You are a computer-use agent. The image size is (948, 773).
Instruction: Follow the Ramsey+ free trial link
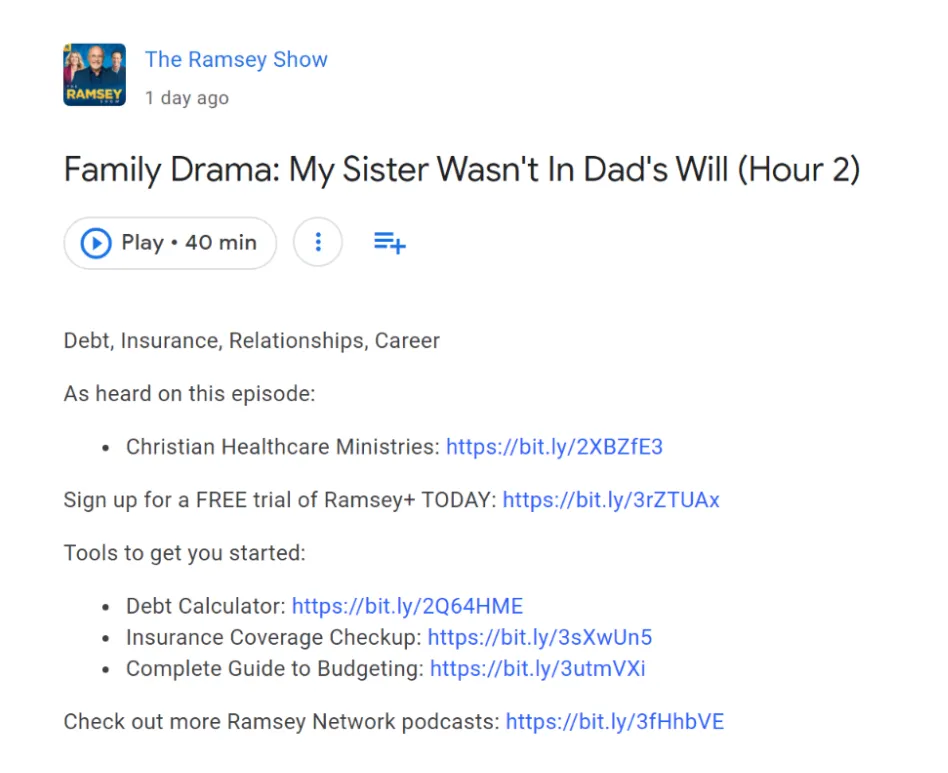point(611,499)
